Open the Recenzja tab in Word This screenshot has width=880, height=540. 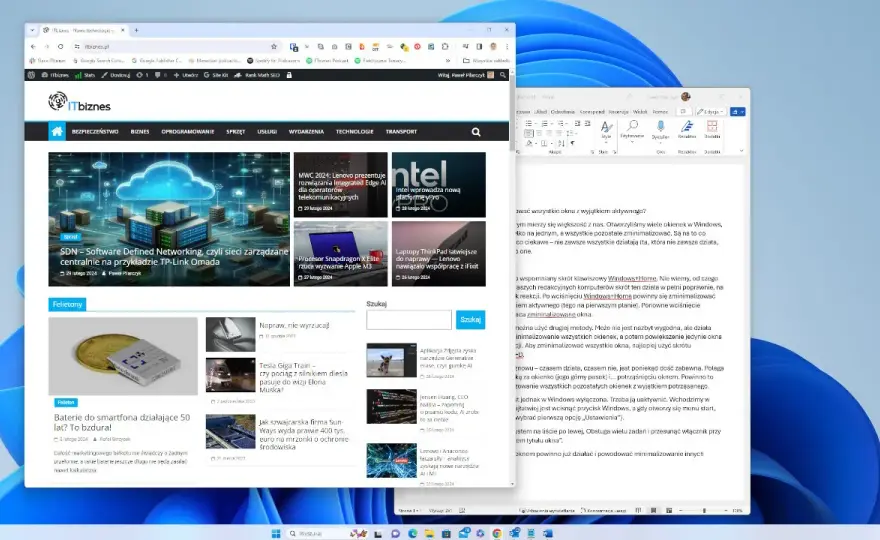618,112
